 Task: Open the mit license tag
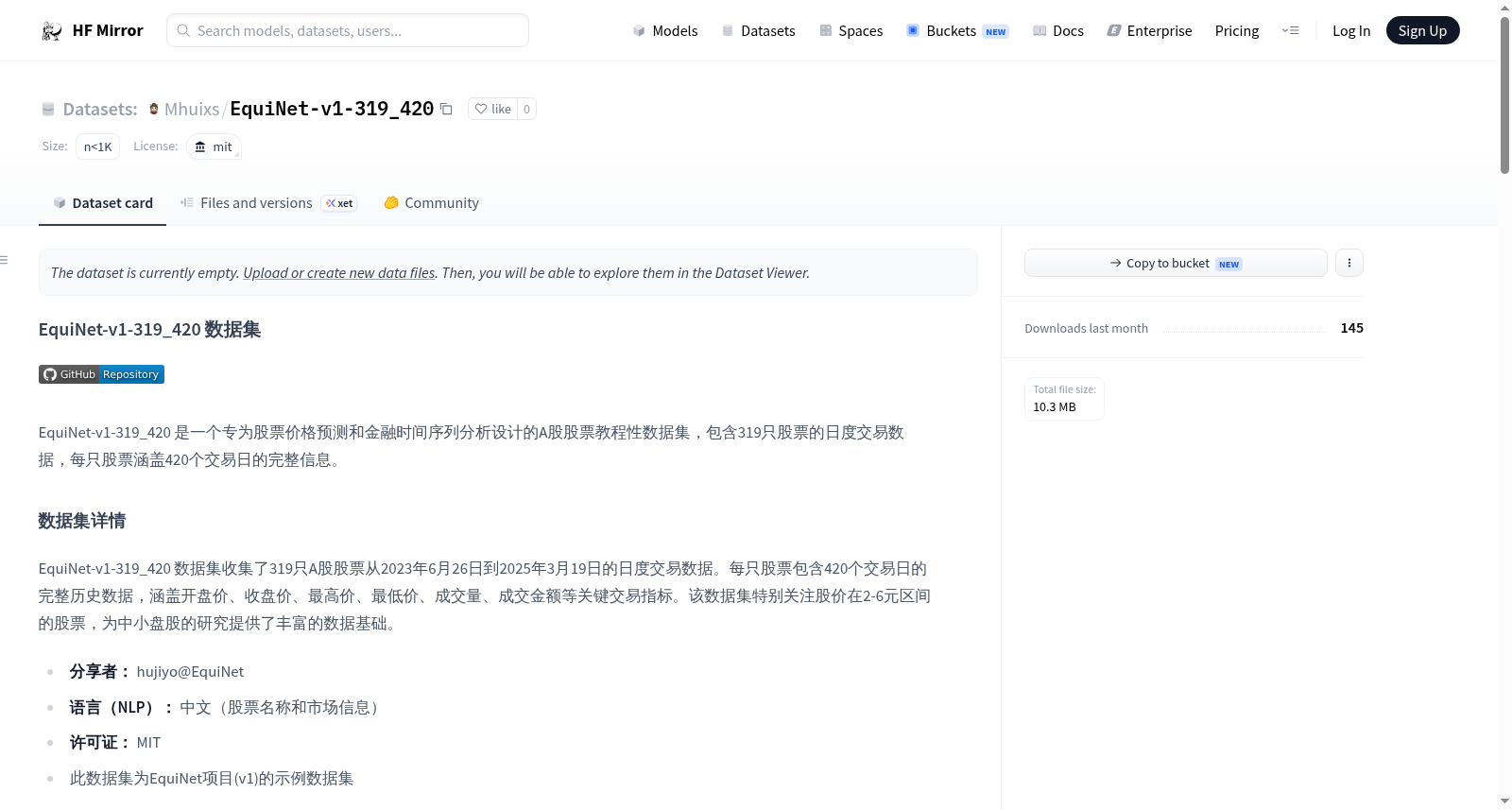tap(215, 147)
